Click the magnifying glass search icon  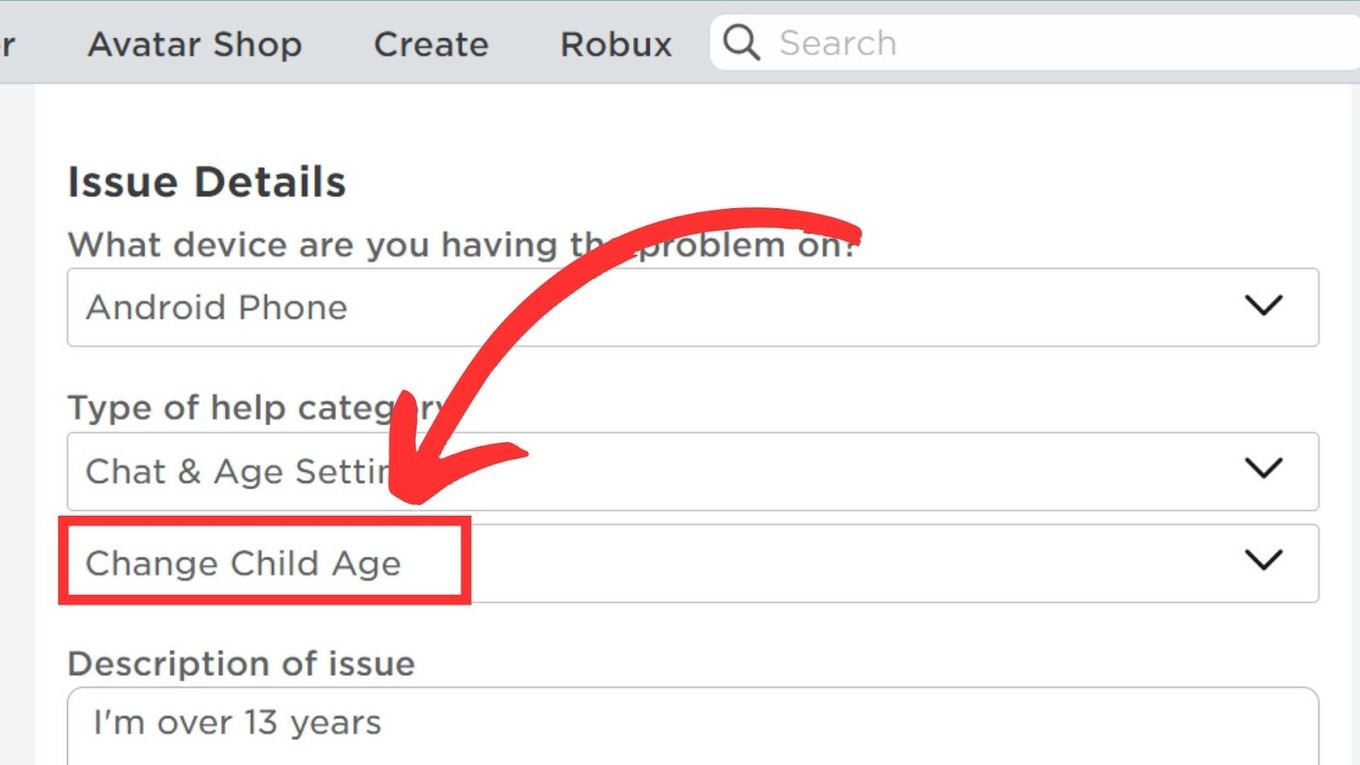pyautogui.click(x=741, y=43)
